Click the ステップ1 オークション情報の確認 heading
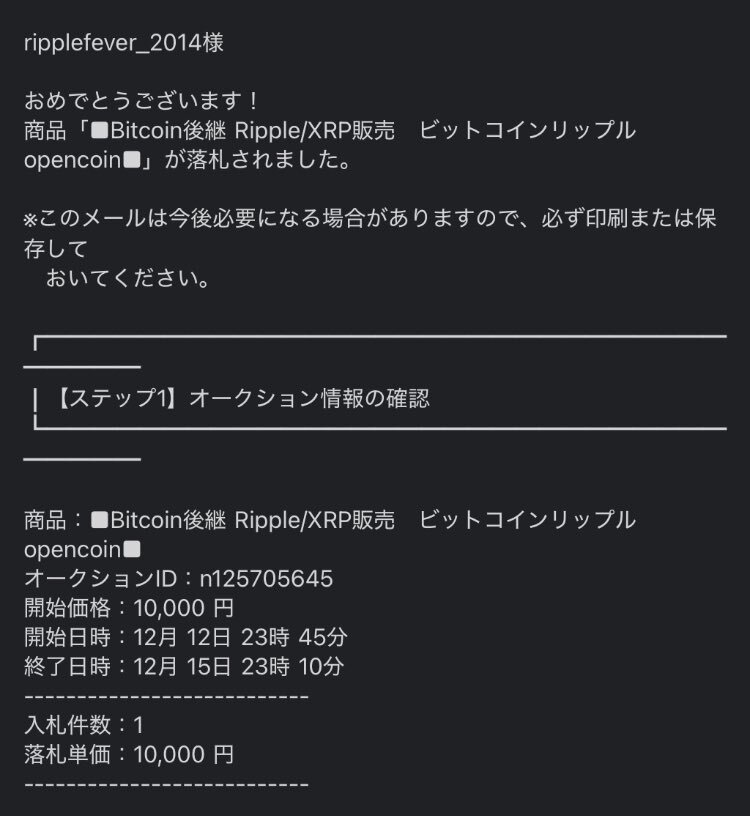Image resolution: width=750 pixels, height=816 pixels. (x=240, y=398)
